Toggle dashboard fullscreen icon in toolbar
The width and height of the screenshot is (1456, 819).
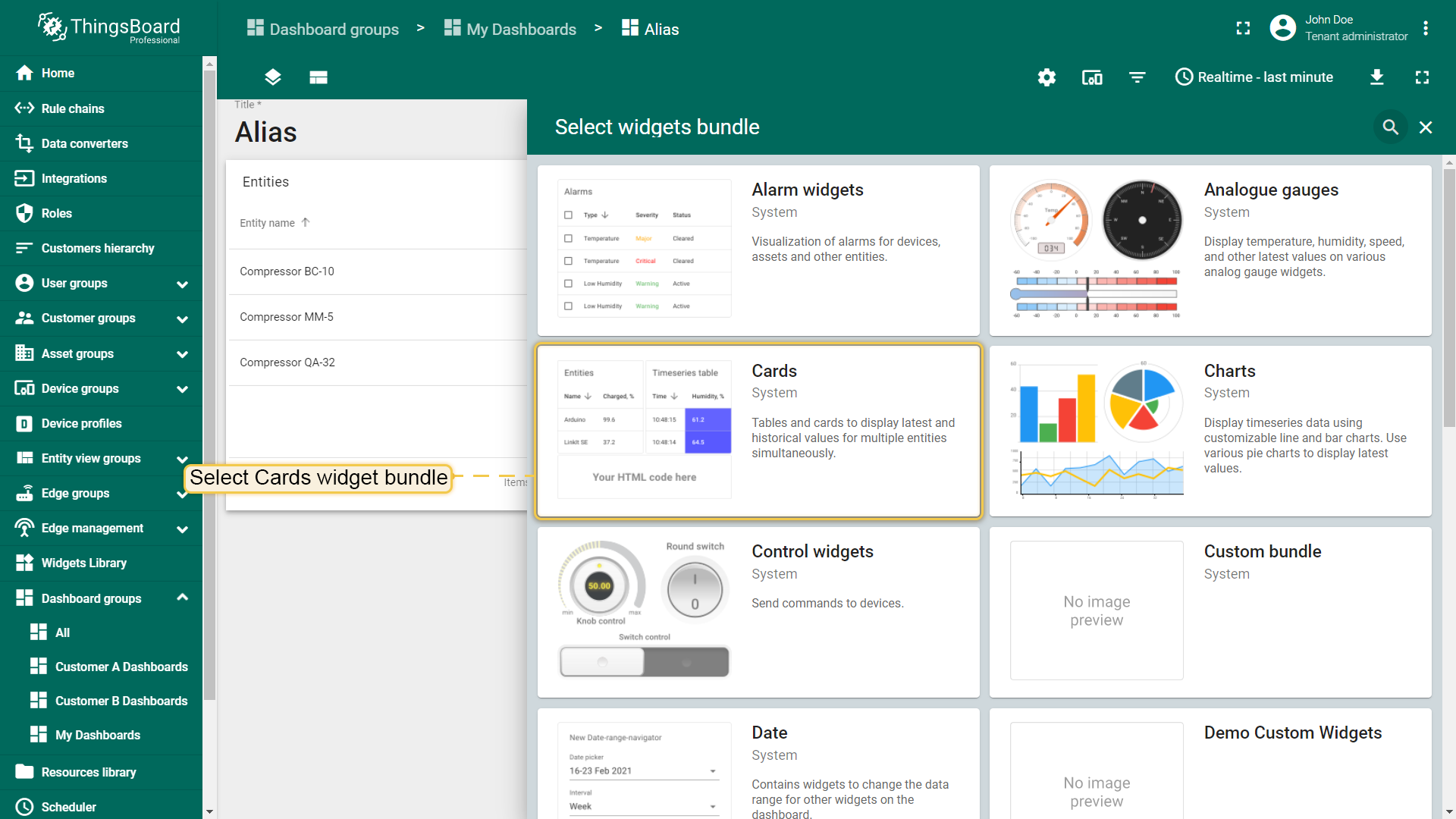[1423, 77]
